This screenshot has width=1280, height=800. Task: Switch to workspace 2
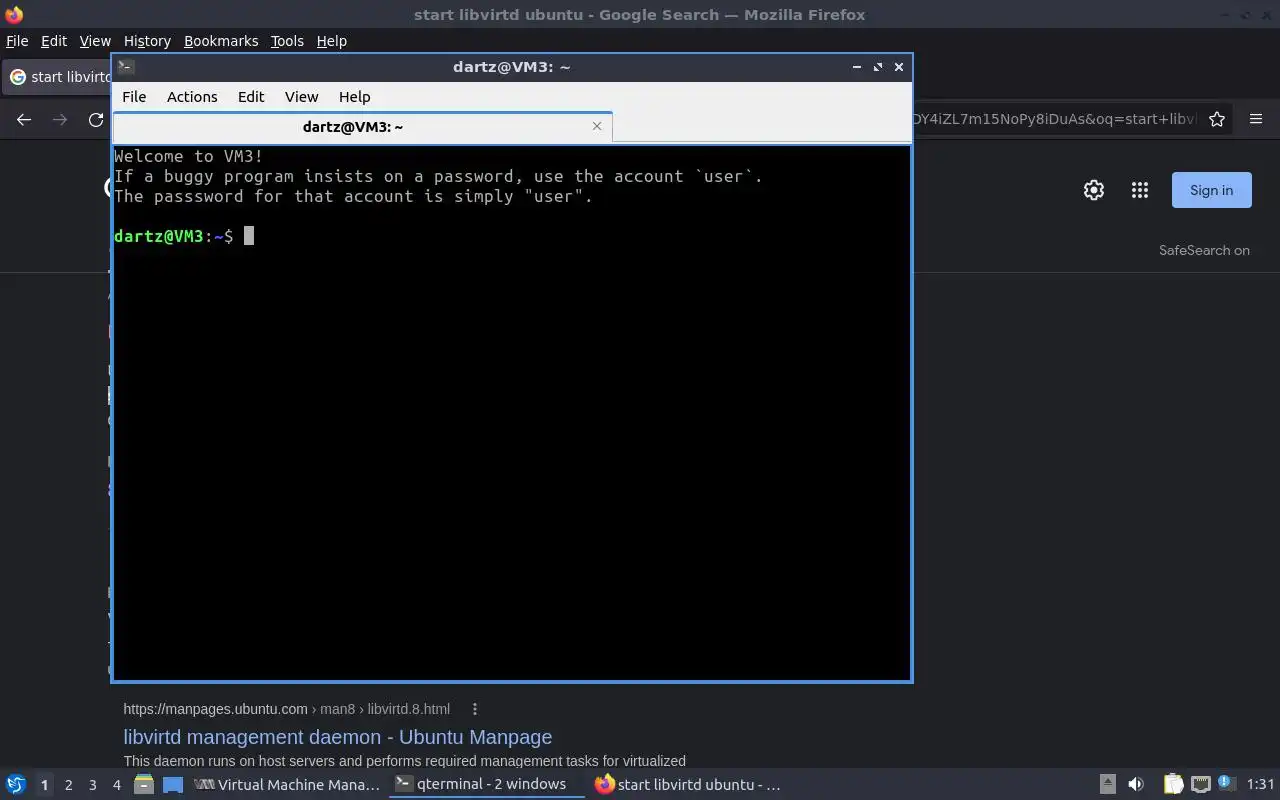click(68, 785)
